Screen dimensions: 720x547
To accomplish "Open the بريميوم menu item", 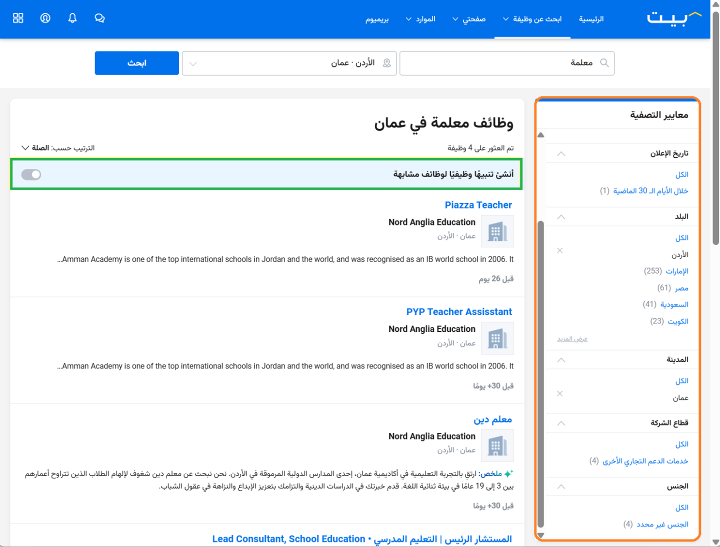I will coord(377,19).
